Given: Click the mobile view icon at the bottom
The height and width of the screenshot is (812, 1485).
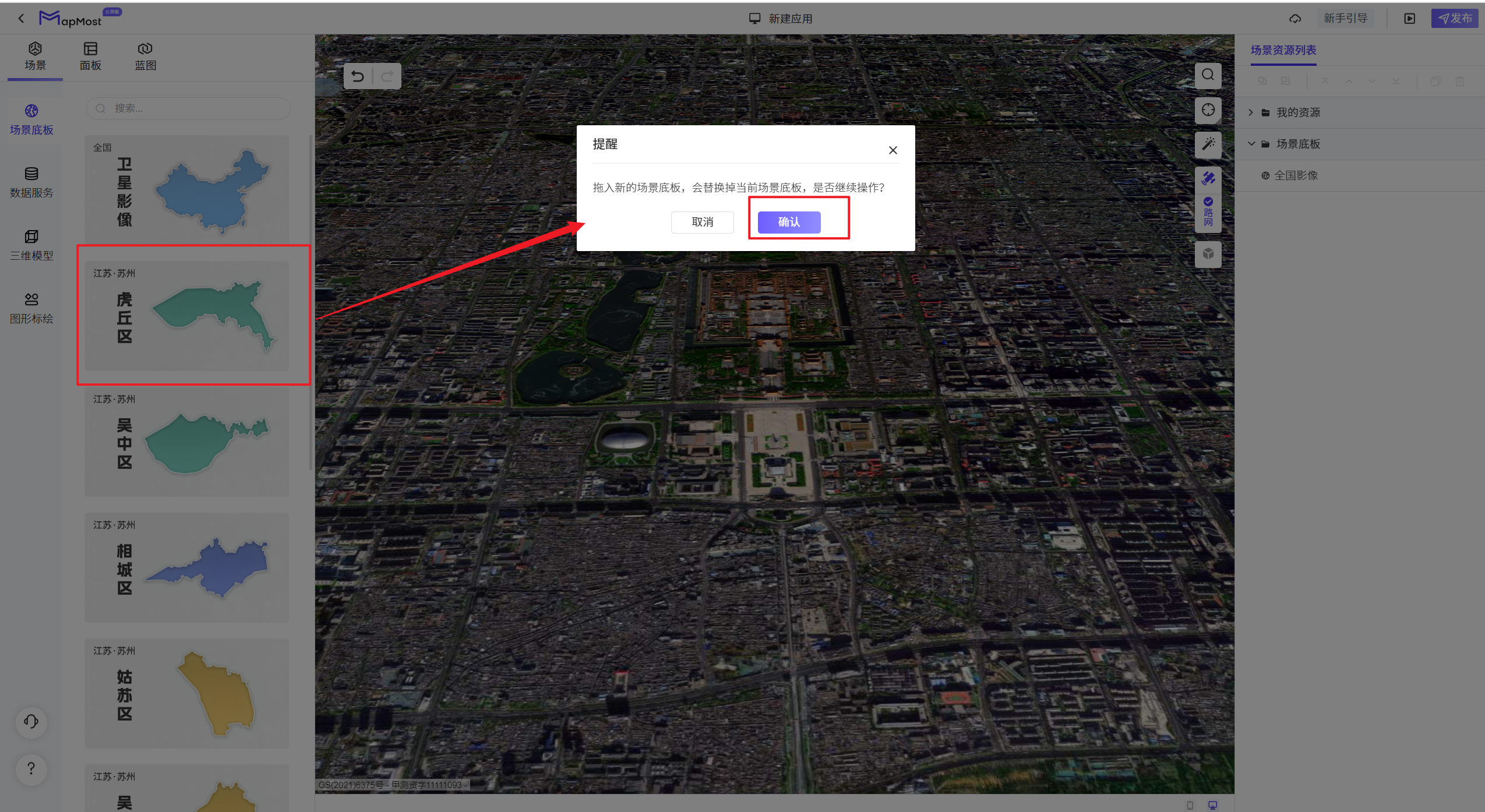Looking at the screenshot, I should (1190, 805).
